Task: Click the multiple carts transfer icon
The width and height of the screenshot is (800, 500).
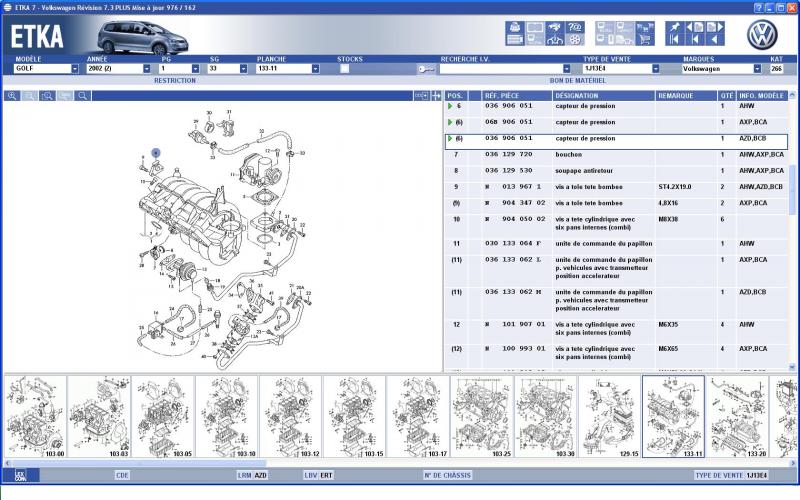Action: [x=645, y=27]
